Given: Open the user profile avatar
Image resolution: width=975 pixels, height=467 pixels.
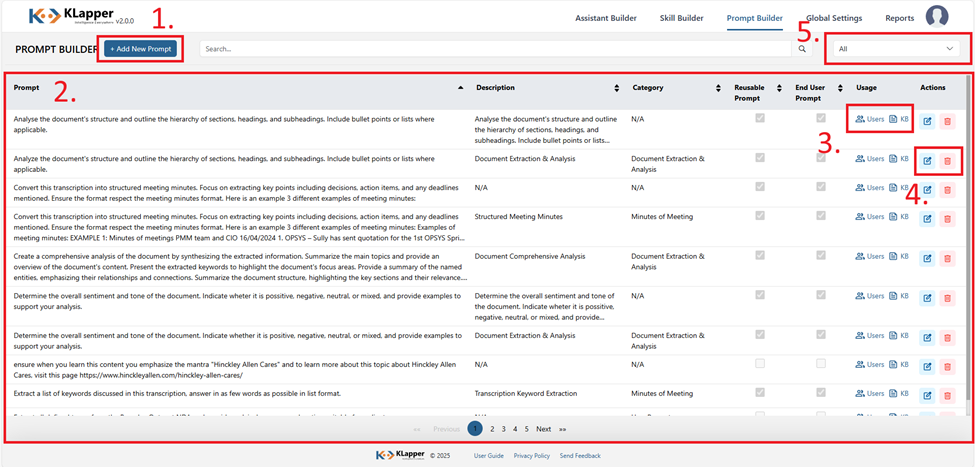Looking at the screenshot, I should point(937,17).
